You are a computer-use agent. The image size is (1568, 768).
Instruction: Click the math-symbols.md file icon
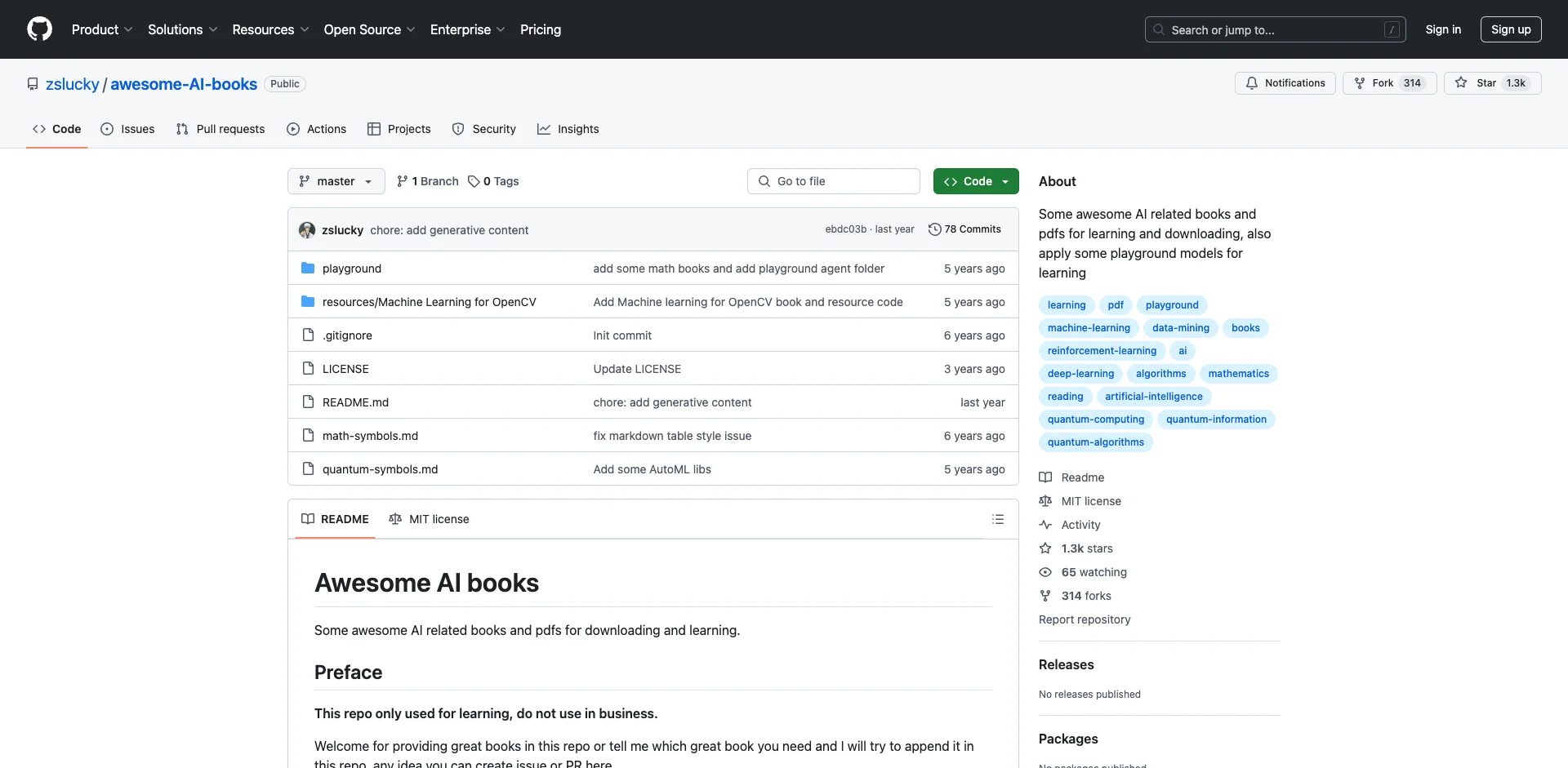[308, 436]
